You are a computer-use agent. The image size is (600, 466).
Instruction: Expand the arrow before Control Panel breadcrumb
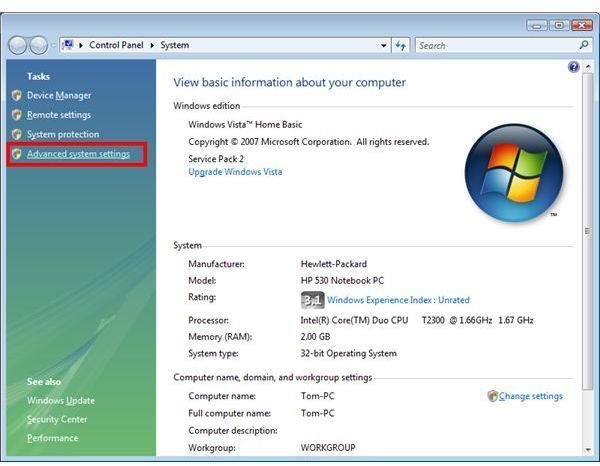(x=81, y=45)
